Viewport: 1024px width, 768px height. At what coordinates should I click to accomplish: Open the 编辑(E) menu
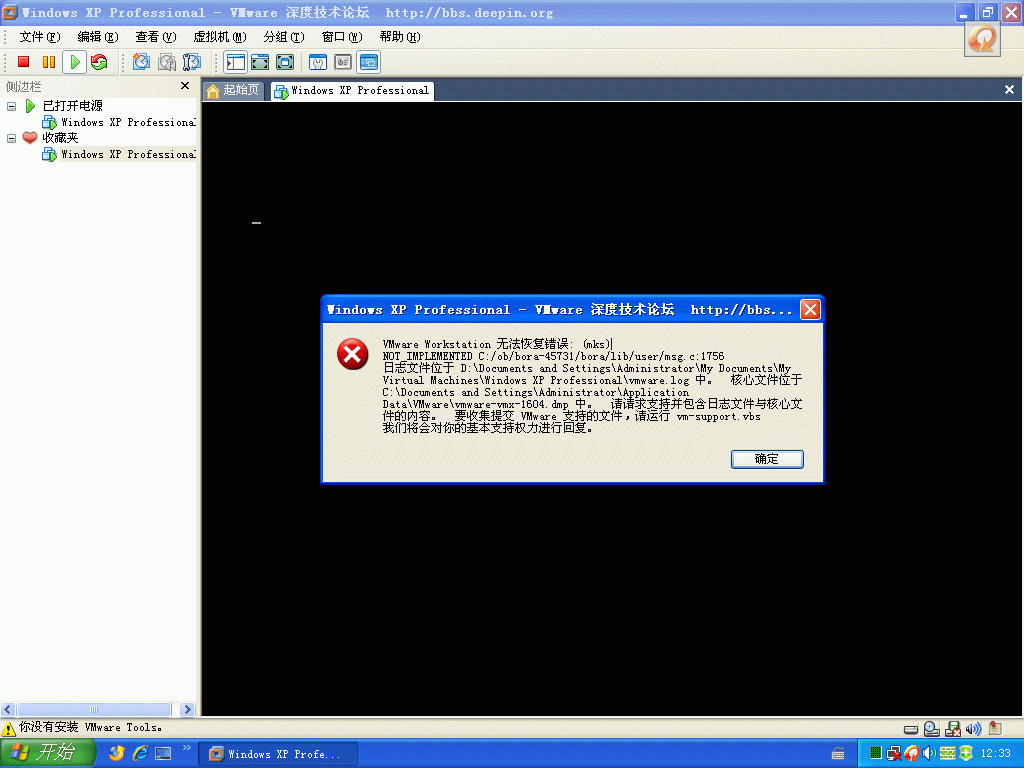[97, 37]
